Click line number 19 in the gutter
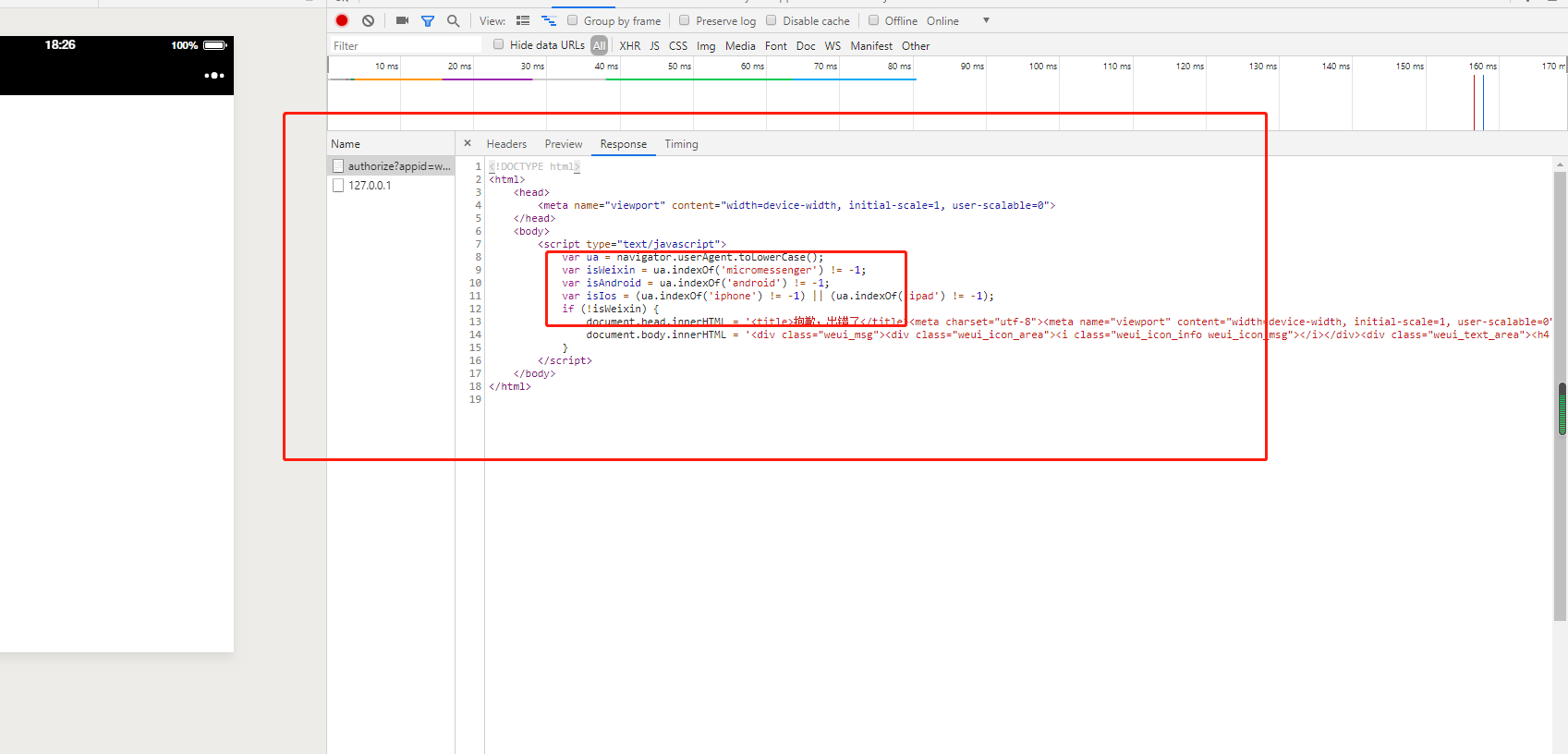Image resolution: width=1568 pixels, height=754 pixels. (x=475, y=399)
